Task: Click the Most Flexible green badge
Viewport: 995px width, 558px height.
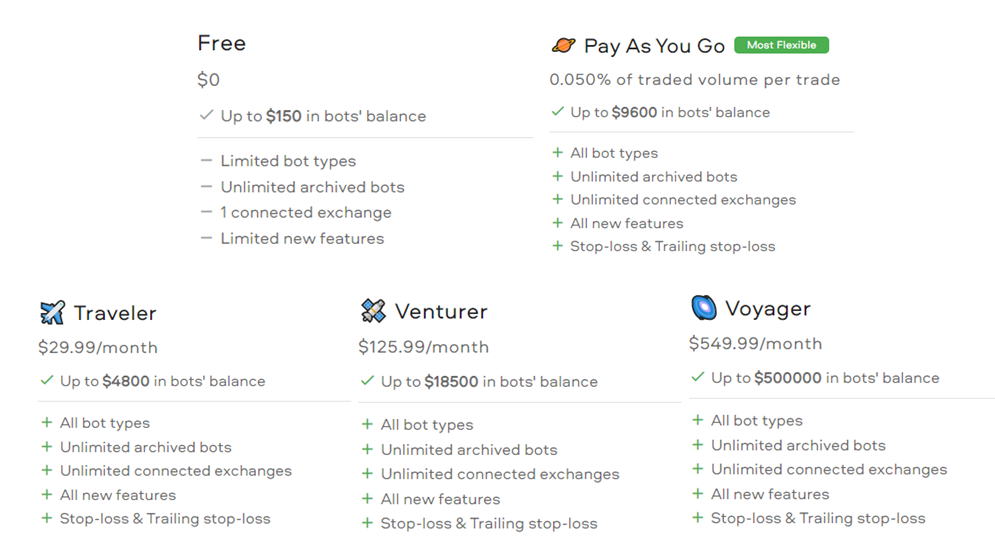Action: pyautogui.click(x=781, y=45)
